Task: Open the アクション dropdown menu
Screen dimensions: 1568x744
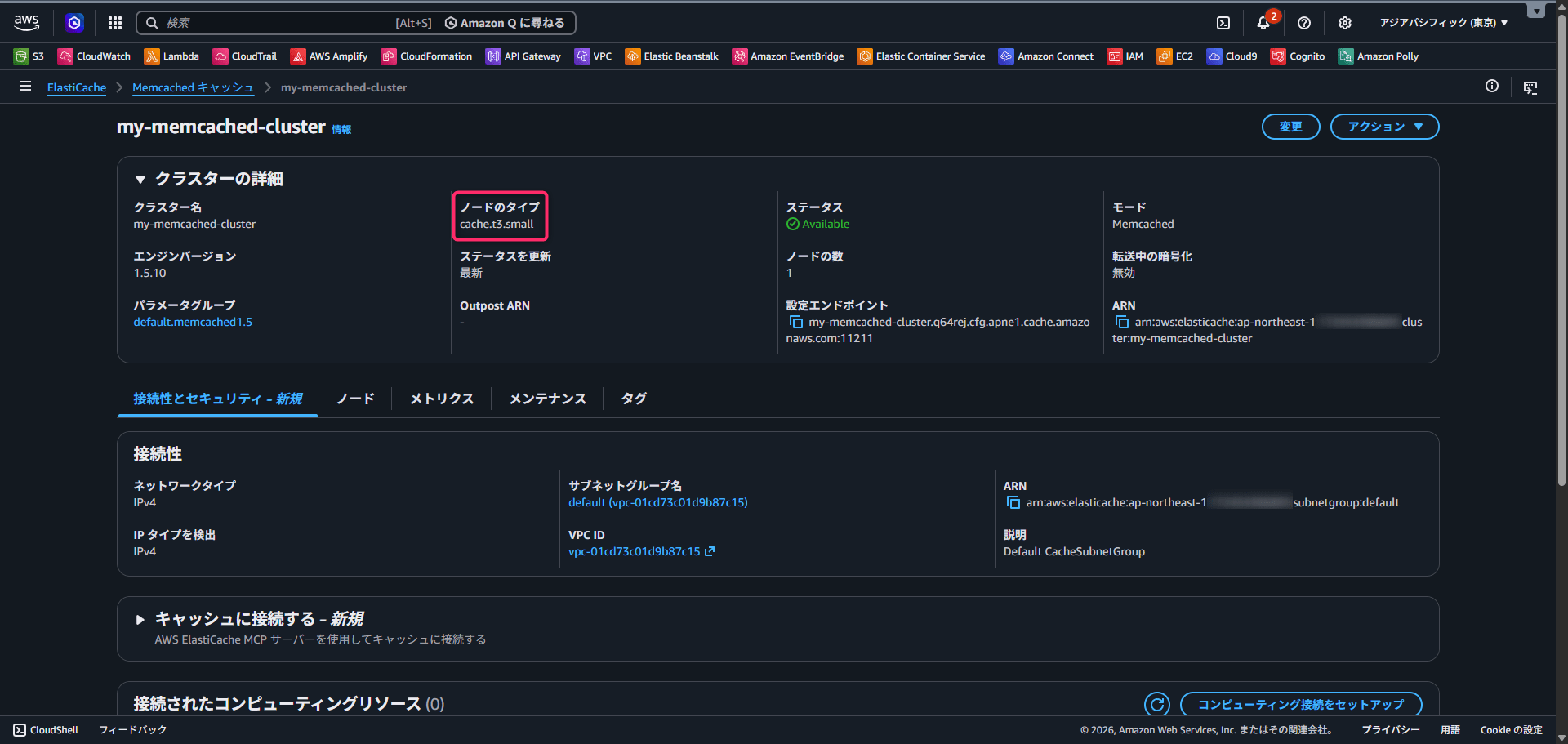Action: point(1384,127)
